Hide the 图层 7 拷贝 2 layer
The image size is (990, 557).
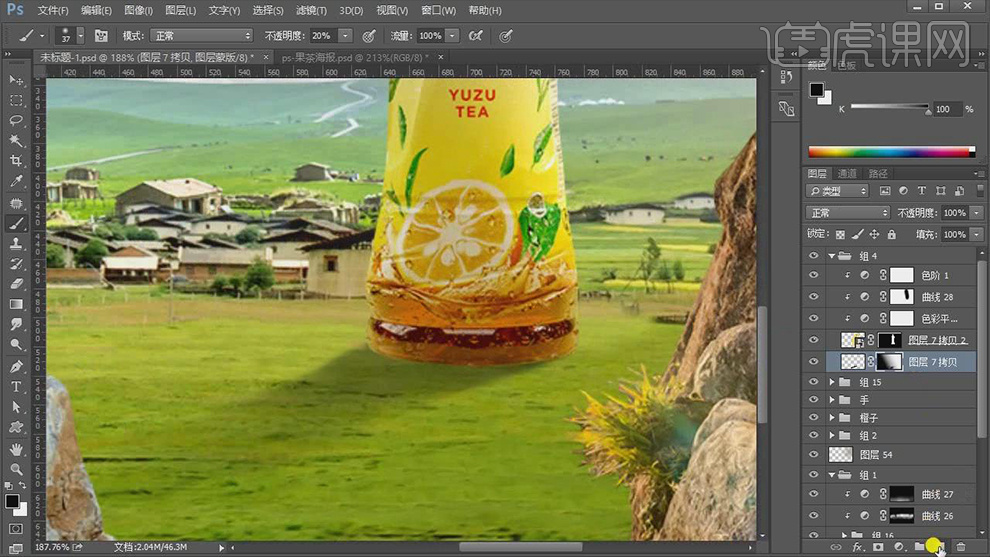[813, 340]
